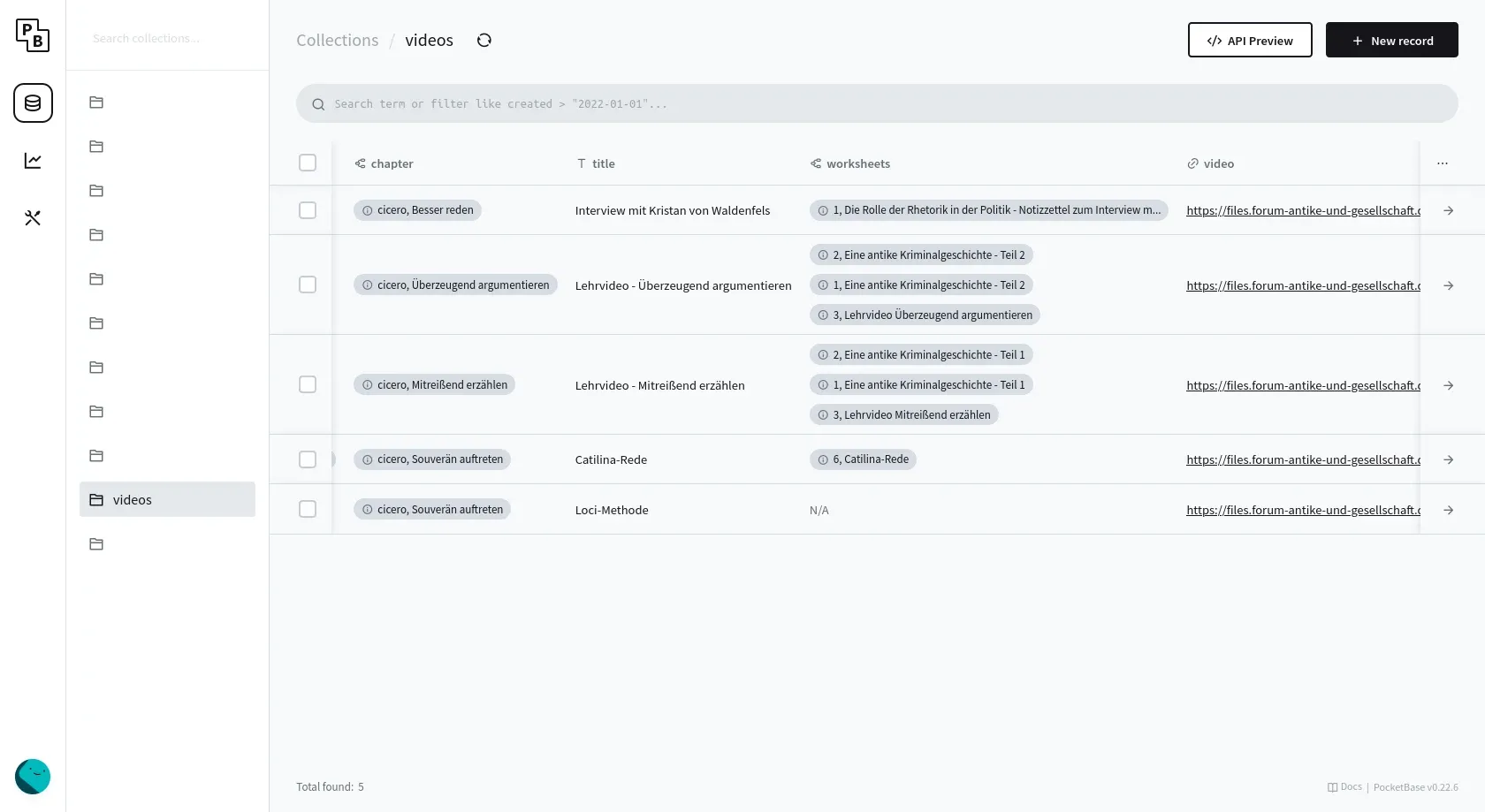Image resolution: width=1485 pixels, height=812 pixels.
Task: Open the Loci-Methode record via arrow
Action: 1448,510
